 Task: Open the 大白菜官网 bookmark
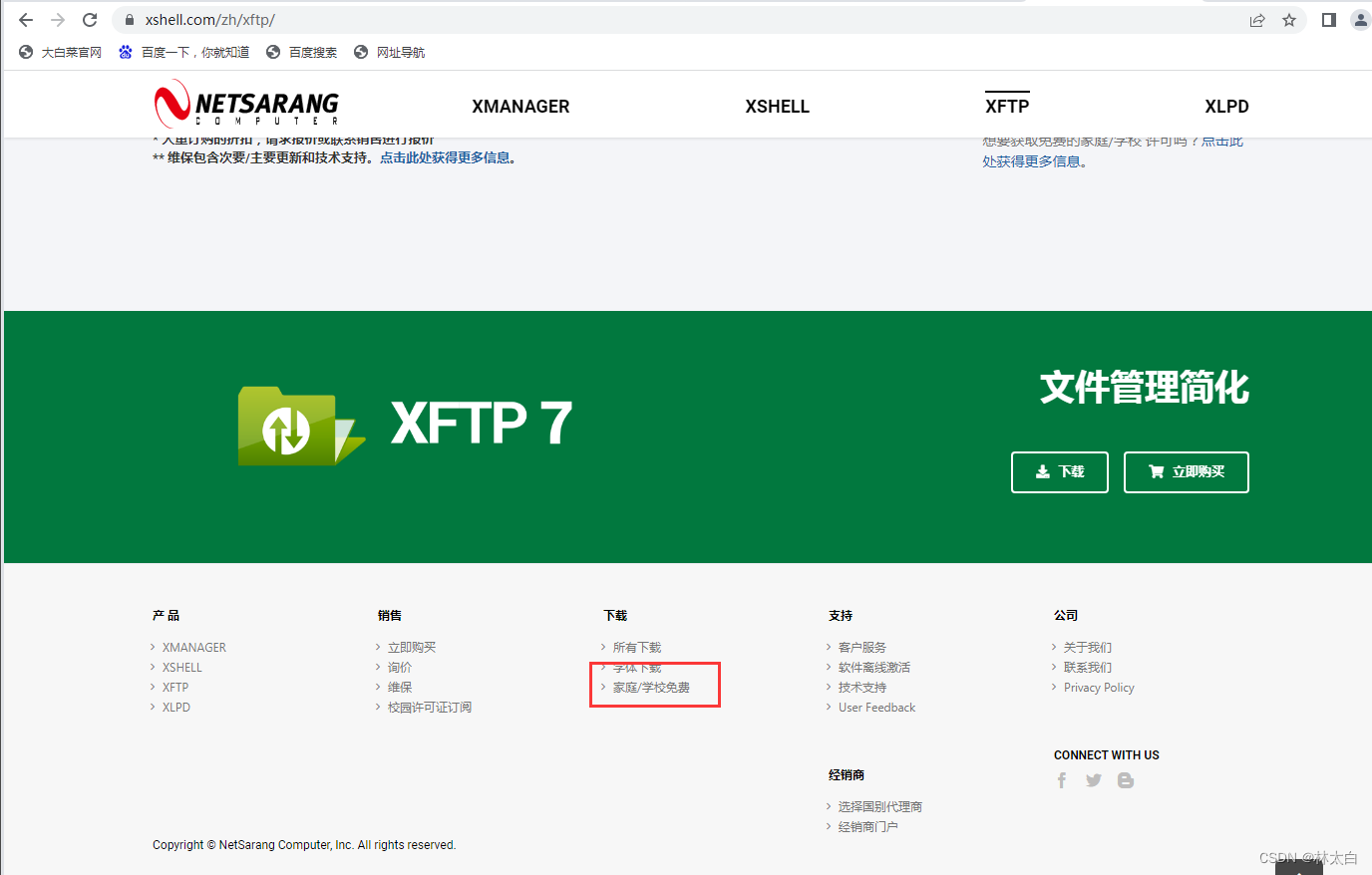[x=61, y=52]
